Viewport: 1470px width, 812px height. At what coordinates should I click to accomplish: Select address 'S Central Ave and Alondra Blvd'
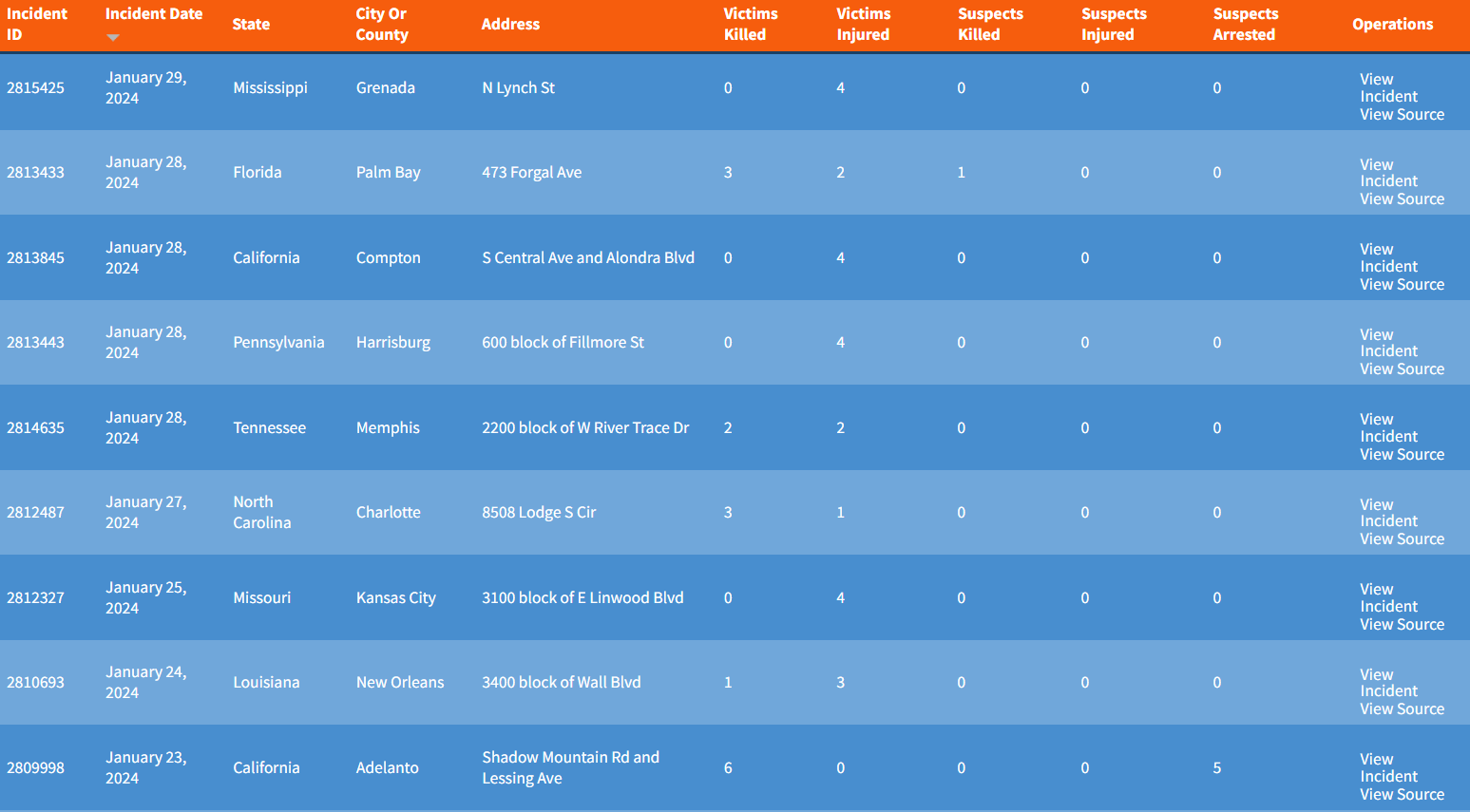[x=588, y=258]
